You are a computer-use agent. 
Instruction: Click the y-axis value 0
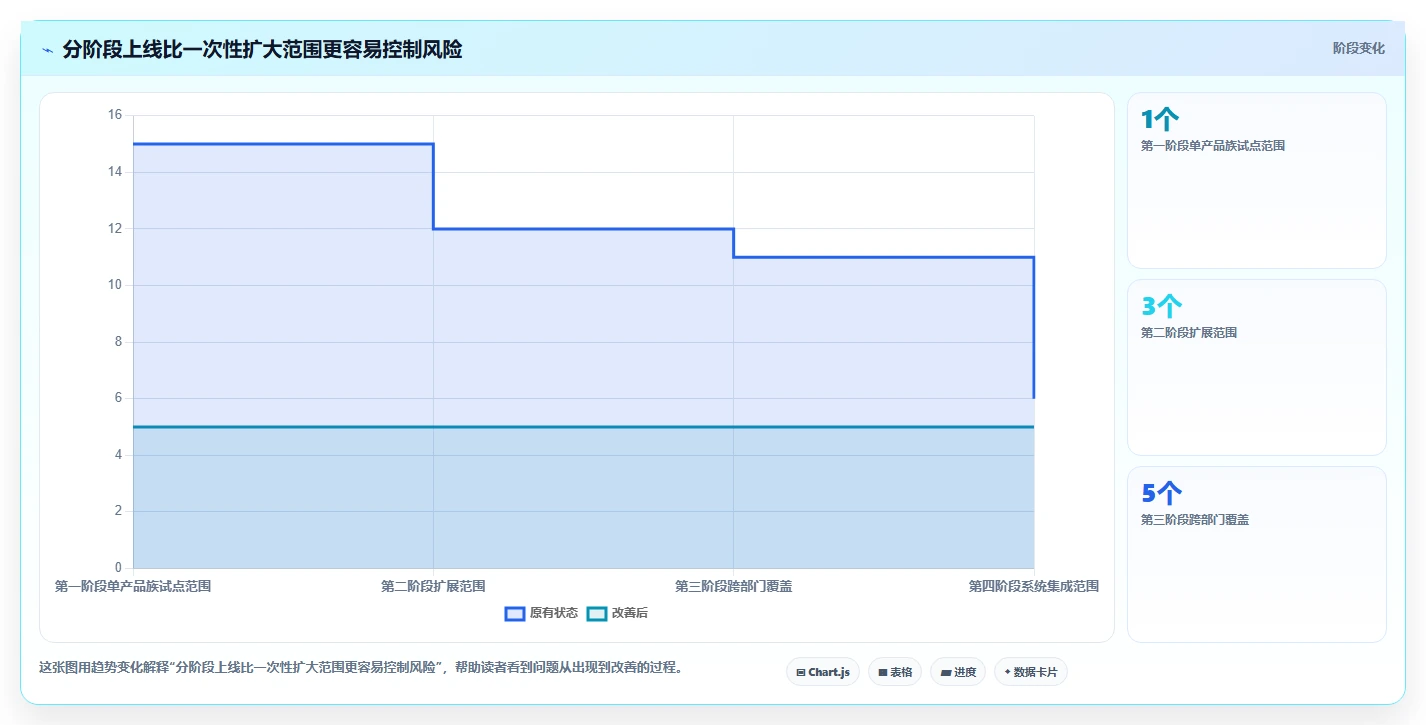pyautogui.click(x=118, y=568)
